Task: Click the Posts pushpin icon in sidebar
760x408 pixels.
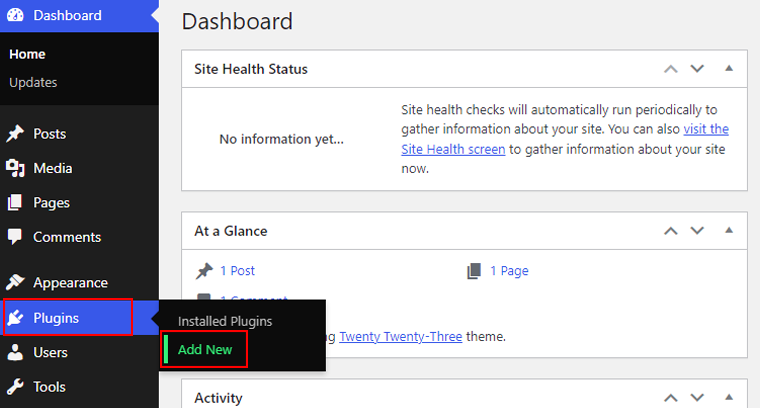Action: coord(15,134)
